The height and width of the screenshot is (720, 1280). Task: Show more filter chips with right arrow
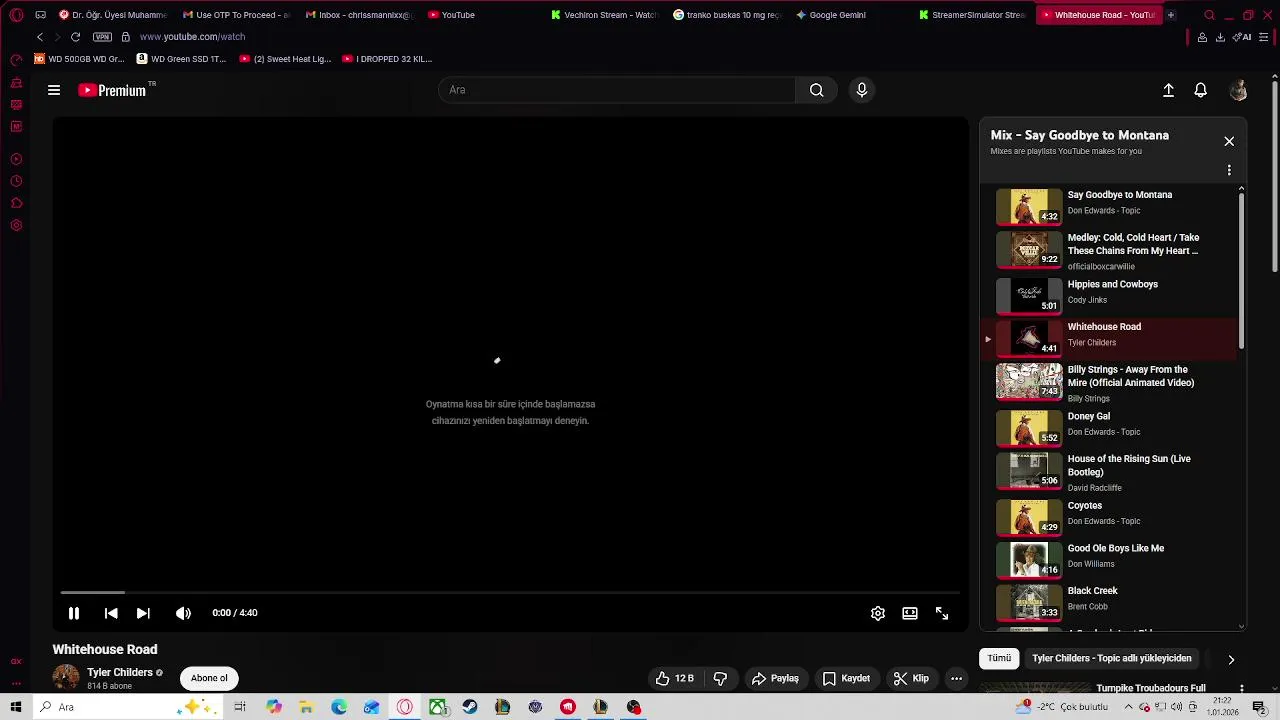click(x=1231, y=659)
